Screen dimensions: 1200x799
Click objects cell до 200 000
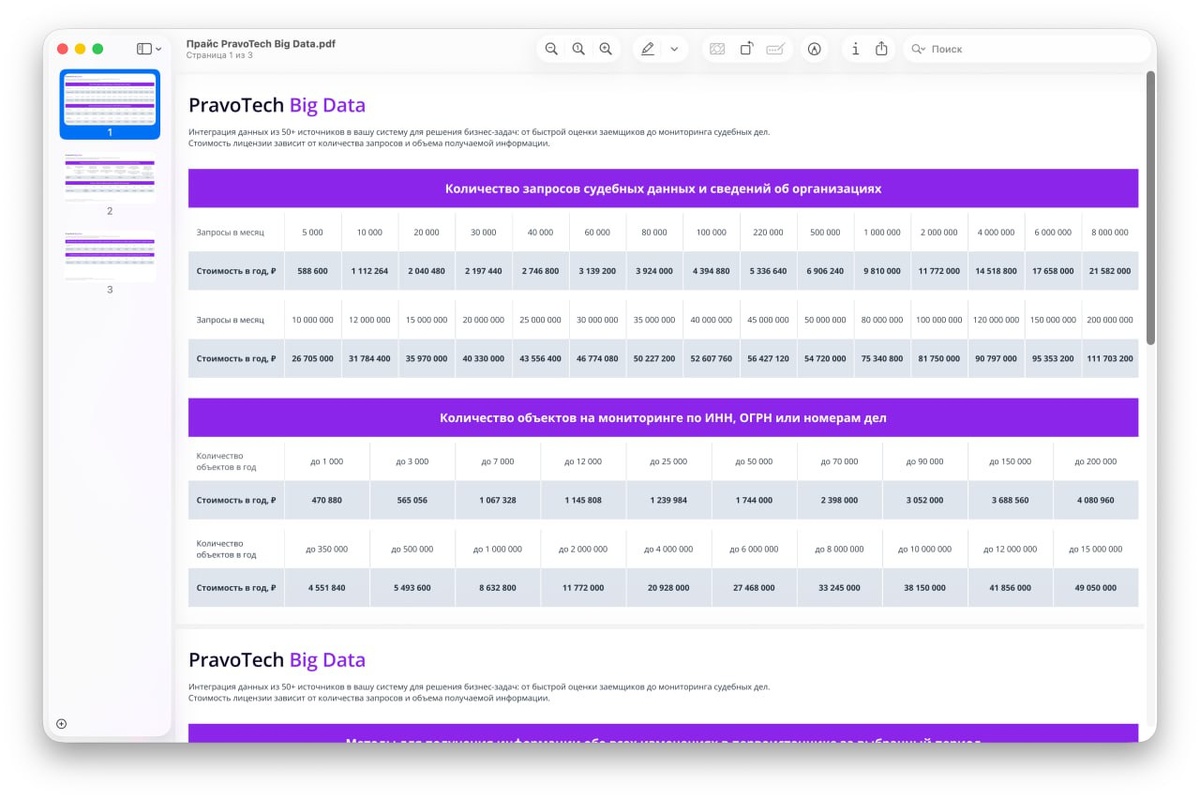[1095, 462]
